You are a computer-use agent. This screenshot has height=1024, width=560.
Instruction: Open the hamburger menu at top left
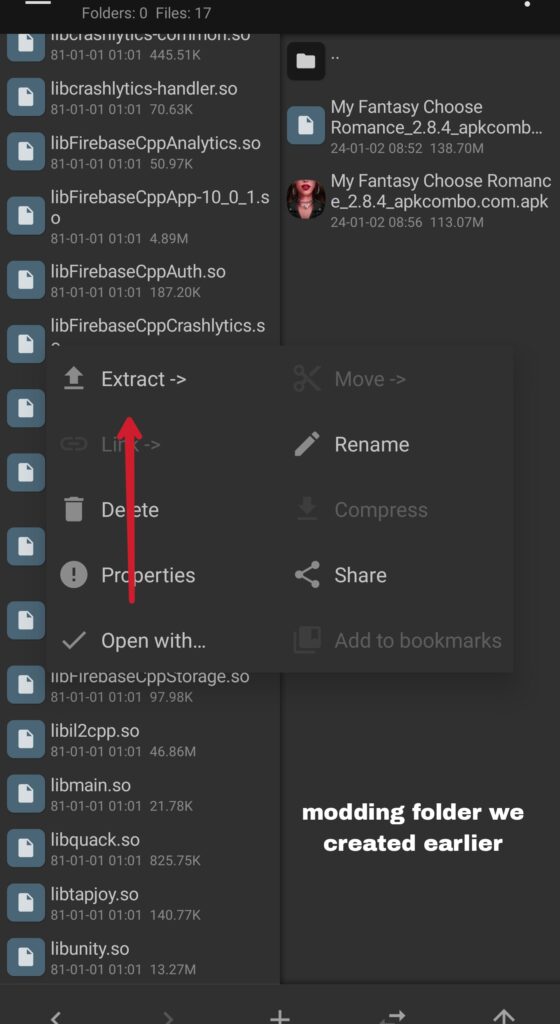click(x=37, y=3)
